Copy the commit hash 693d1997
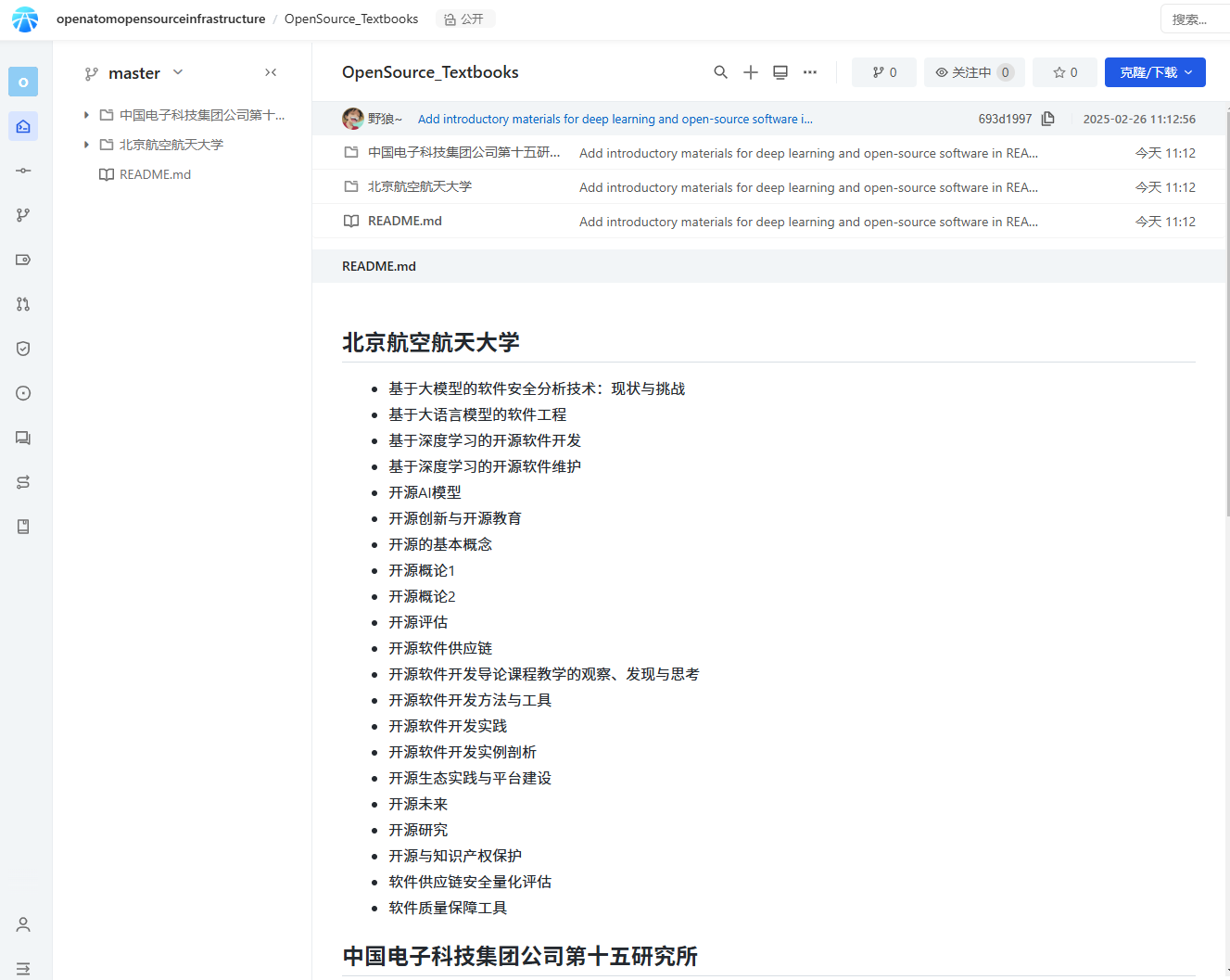 point(1048,119)
